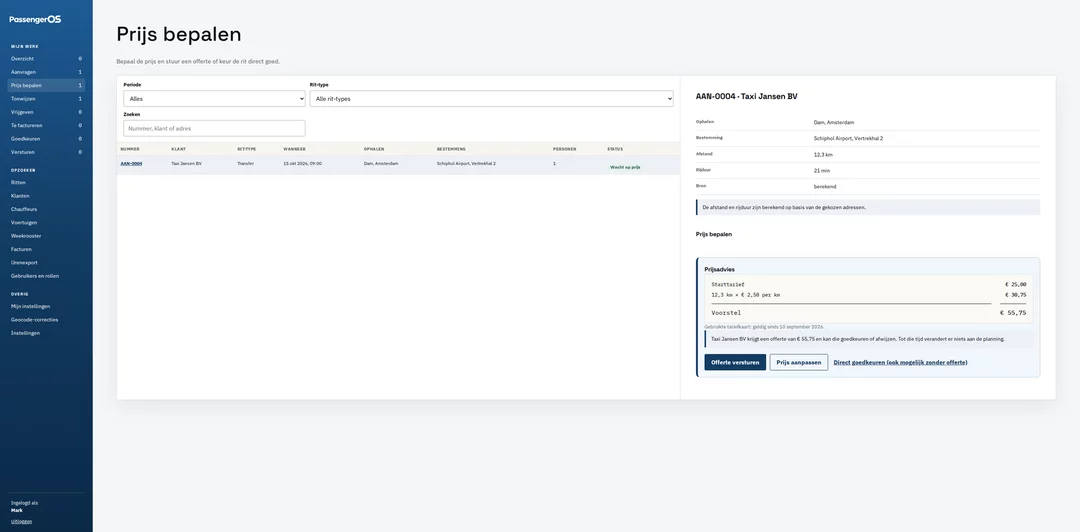Screen dimensions: 1080x532
Task: Click the Direct goedkeuren link
Action: tap(900, 362)
